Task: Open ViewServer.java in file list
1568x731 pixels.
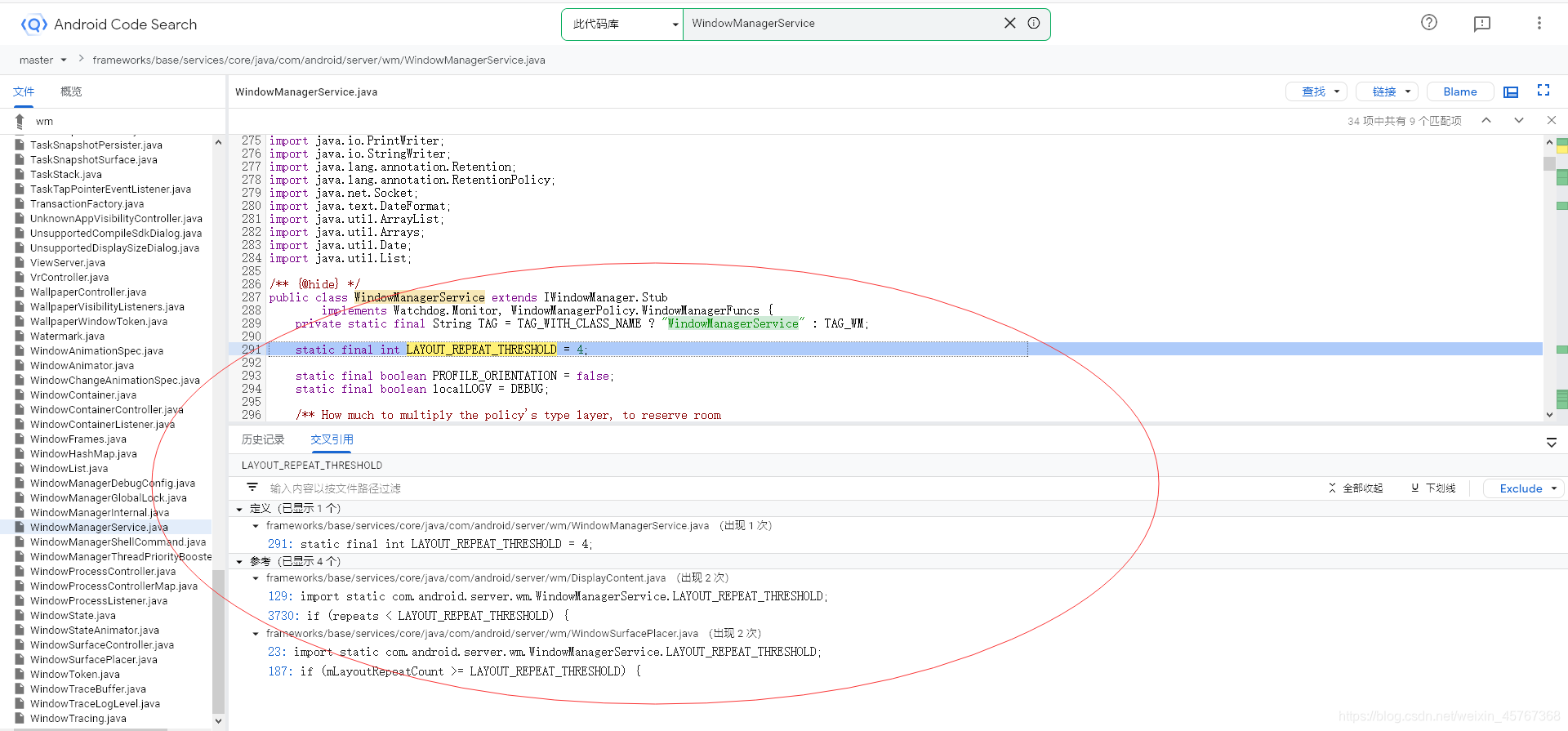Action: 68,263
